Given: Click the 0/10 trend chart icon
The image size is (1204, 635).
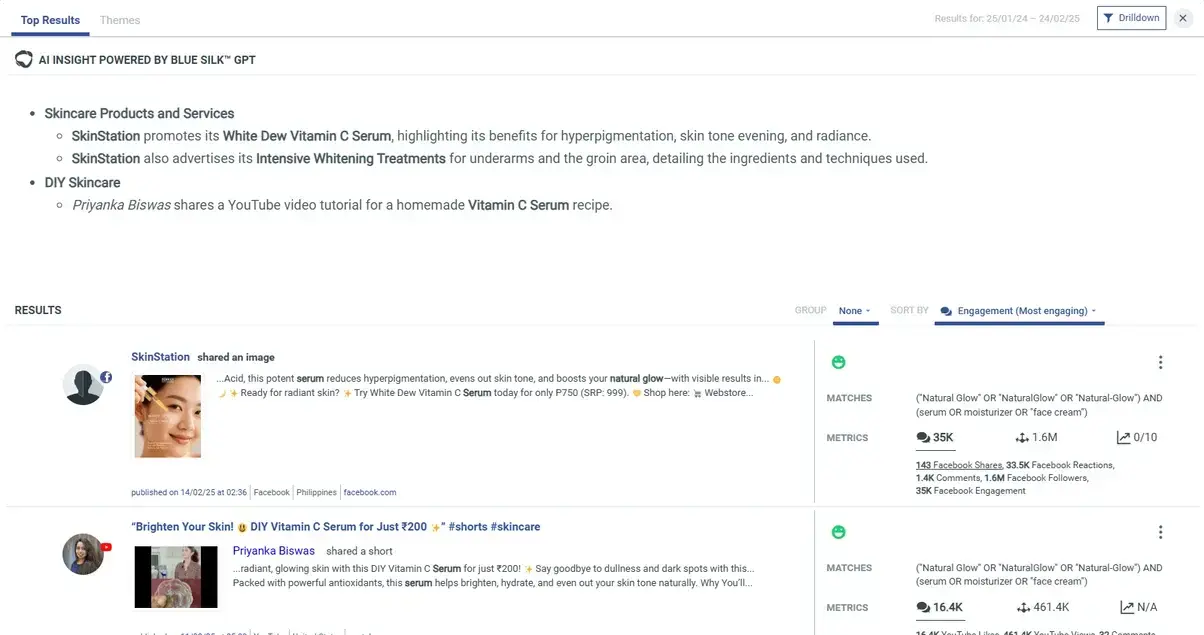Looking at the screenshot, I should pos(1124,438).
